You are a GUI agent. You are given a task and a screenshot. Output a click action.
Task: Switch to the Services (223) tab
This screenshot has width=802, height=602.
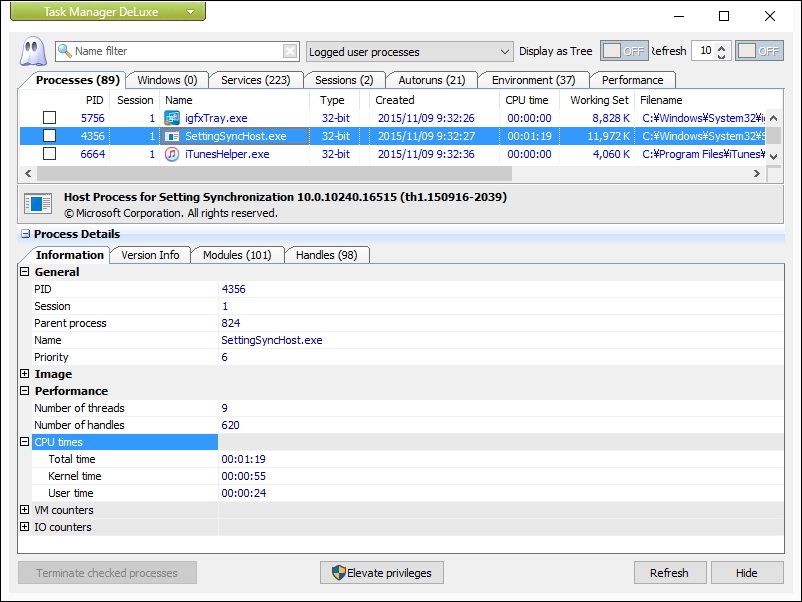255,80
